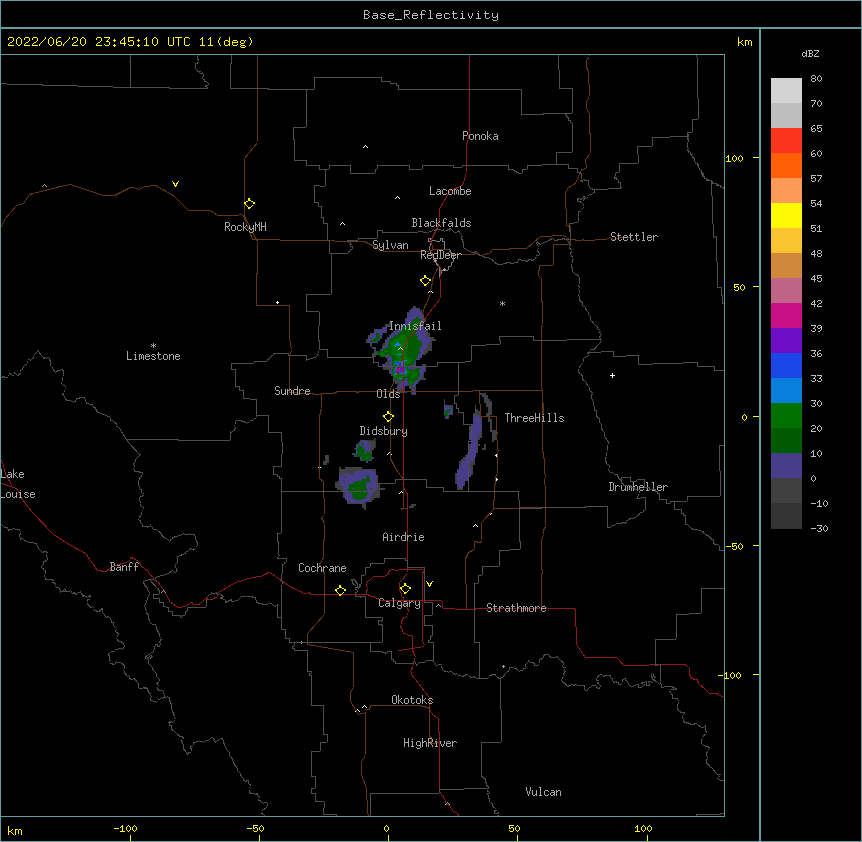
Task: Click the green 30 dBZ legend swatch
Action: (x=786, y=416)
